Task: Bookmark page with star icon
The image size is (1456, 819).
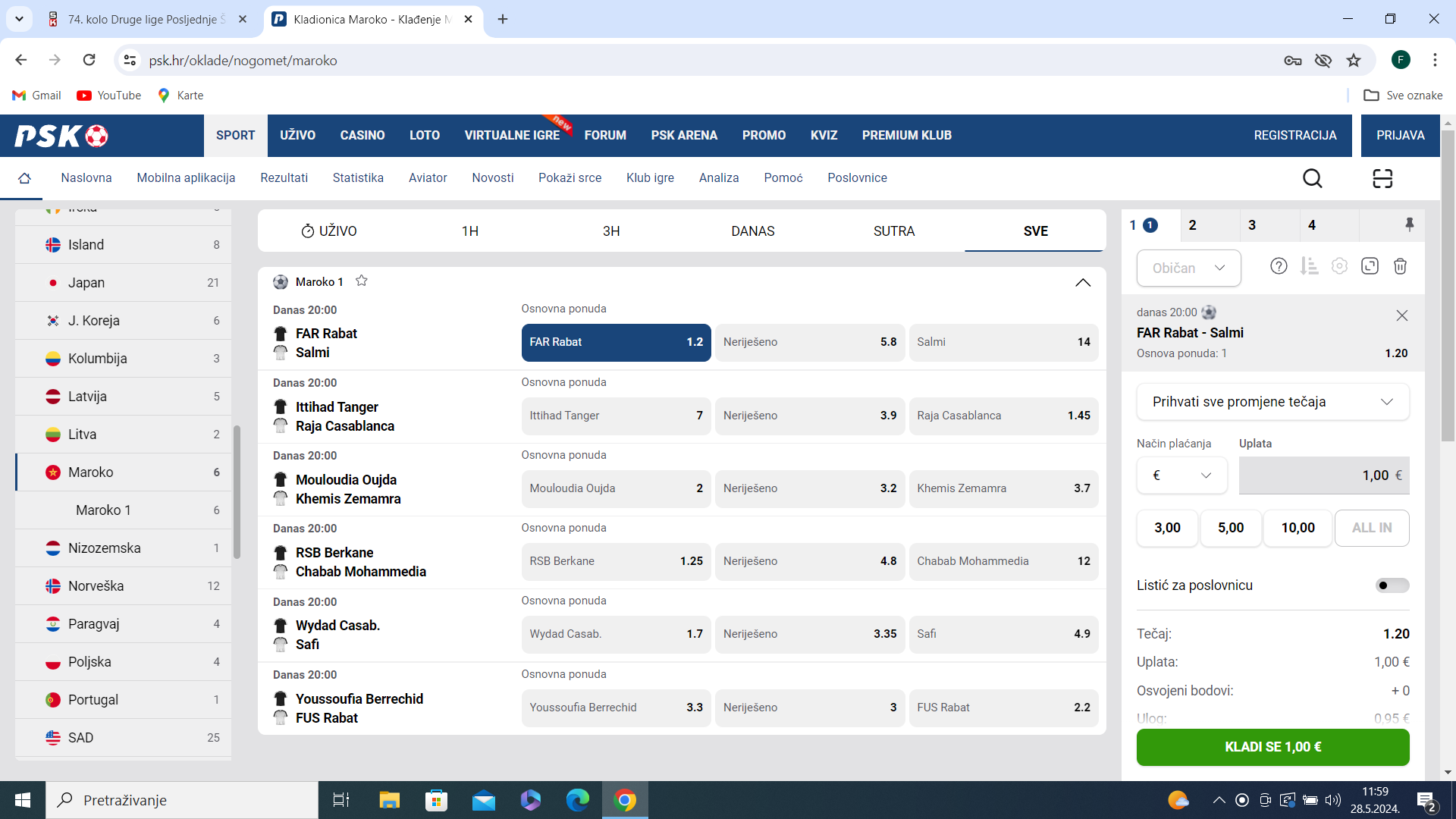Action: click(1354, 60)
